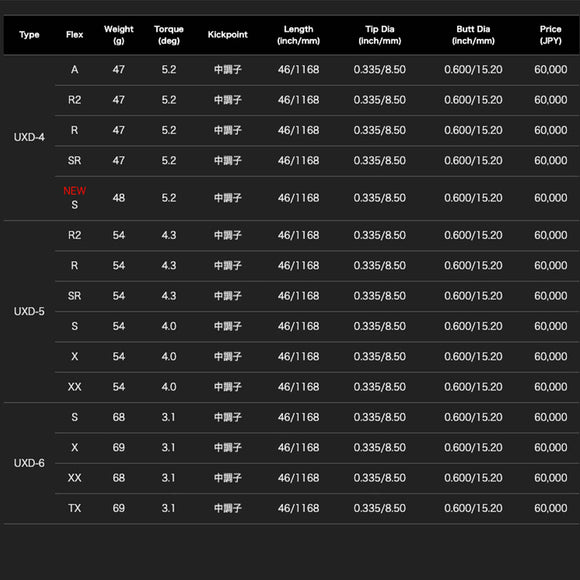Viewport: 580px width, 580px height.
Task: Click the red NEW label
Action: [74, 191]
